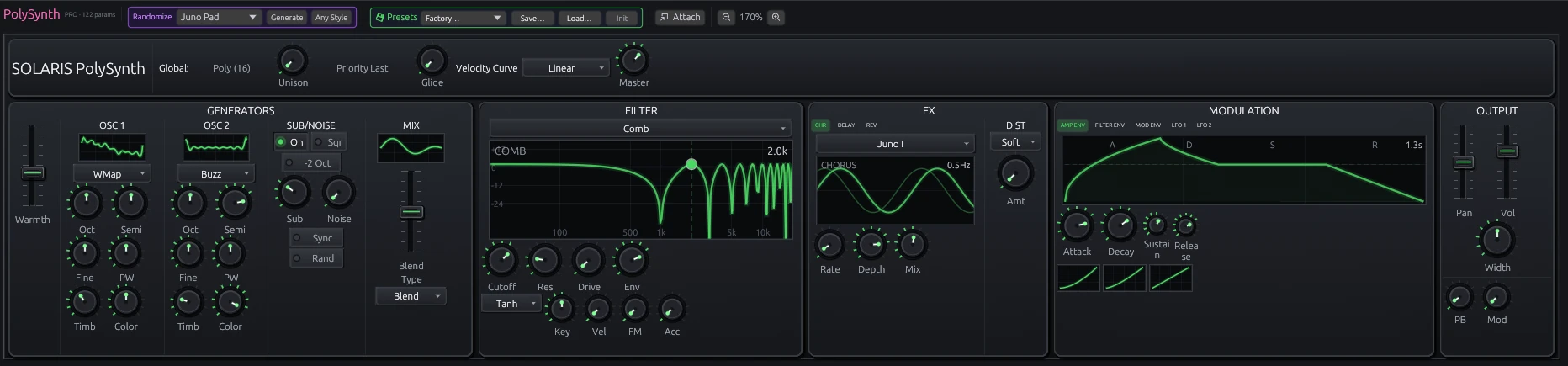Click the Any Style button

(331, 17)
